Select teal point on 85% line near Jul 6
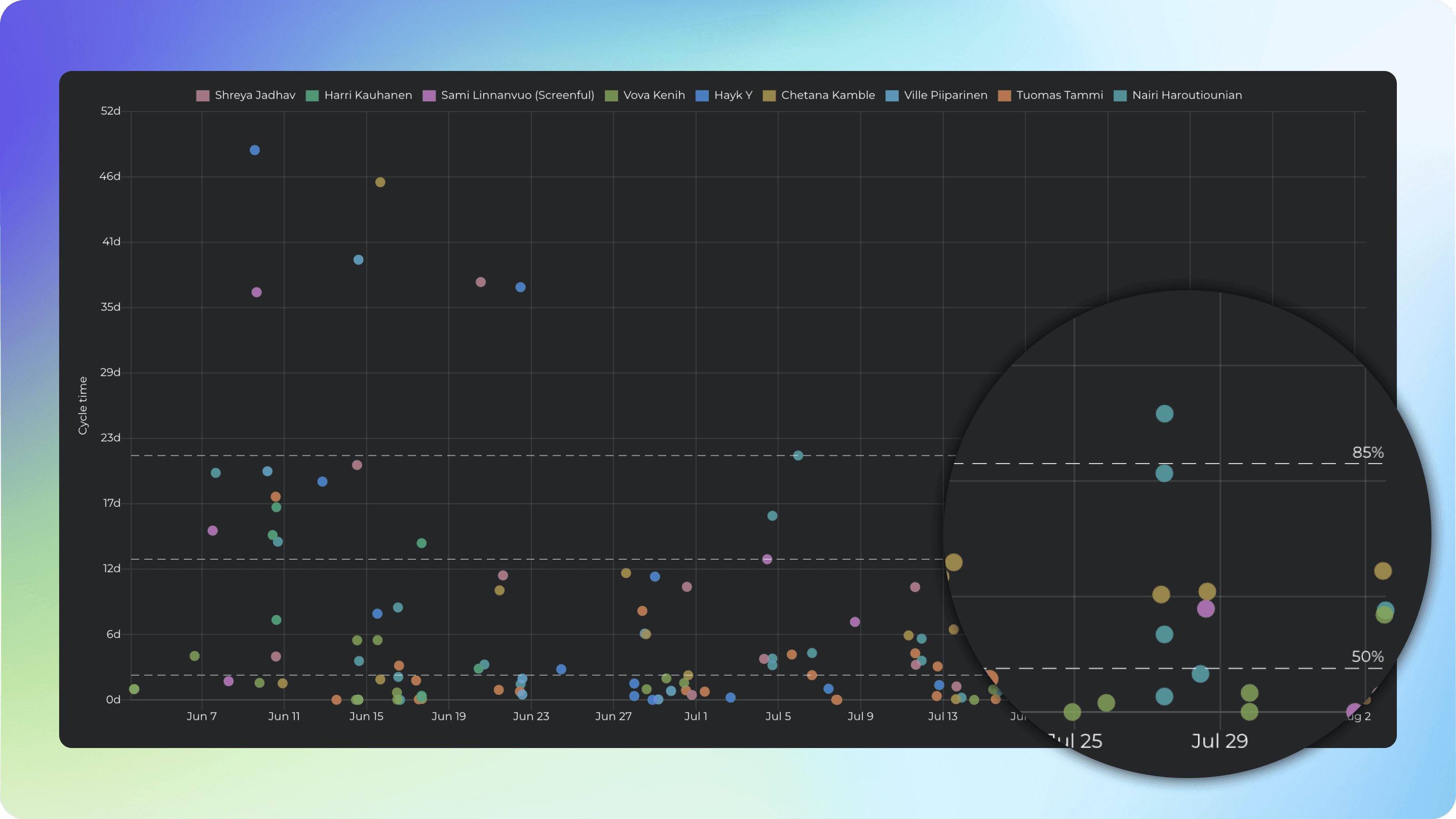The height and width of the screenshot is (819, 1456). click(798, 455)
